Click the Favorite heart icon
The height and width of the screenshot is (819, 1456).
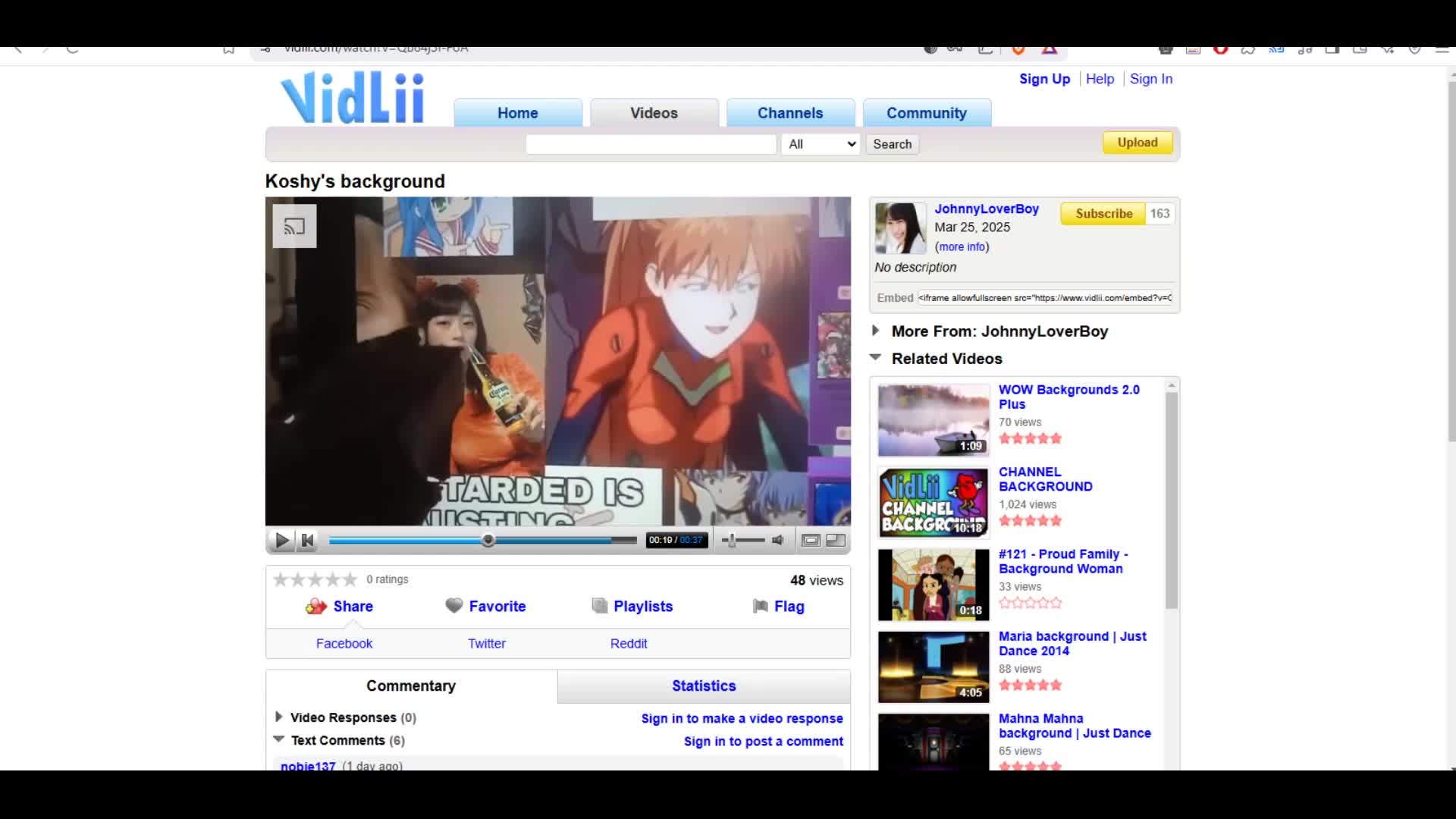point(453,605)
